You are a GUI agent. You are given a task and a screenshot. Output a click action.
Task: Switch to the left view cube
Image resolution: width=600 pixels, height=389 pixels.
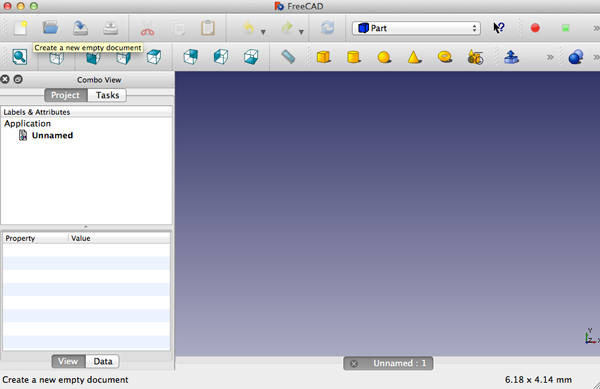[221, 57]
